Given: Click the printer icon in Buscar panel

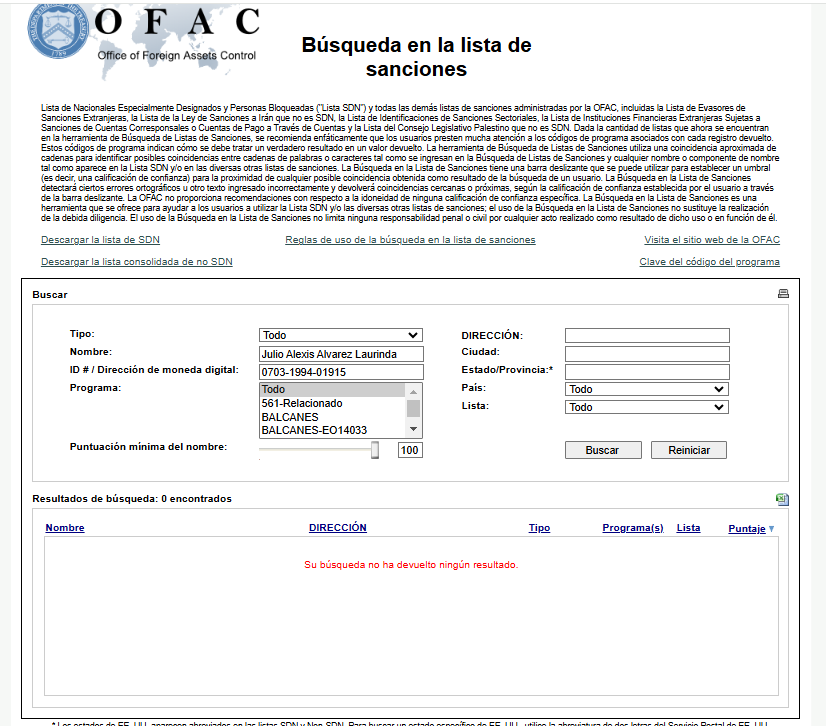Looking at the screenshot, I should pyautogui.click(x=783, y=294).
